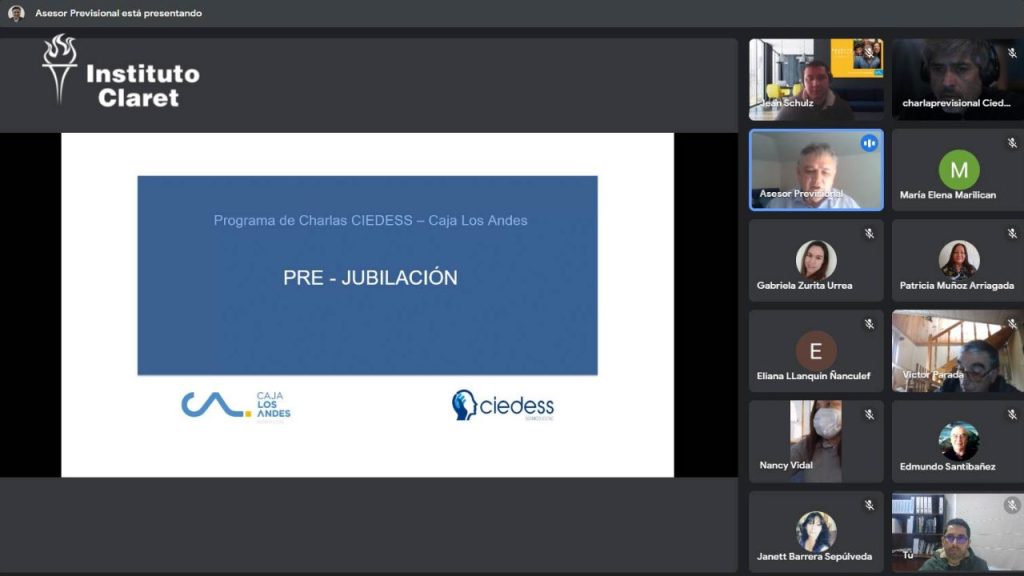Click the Instituto Claret logo
The image size is (1024, 576).
(120, 71)
